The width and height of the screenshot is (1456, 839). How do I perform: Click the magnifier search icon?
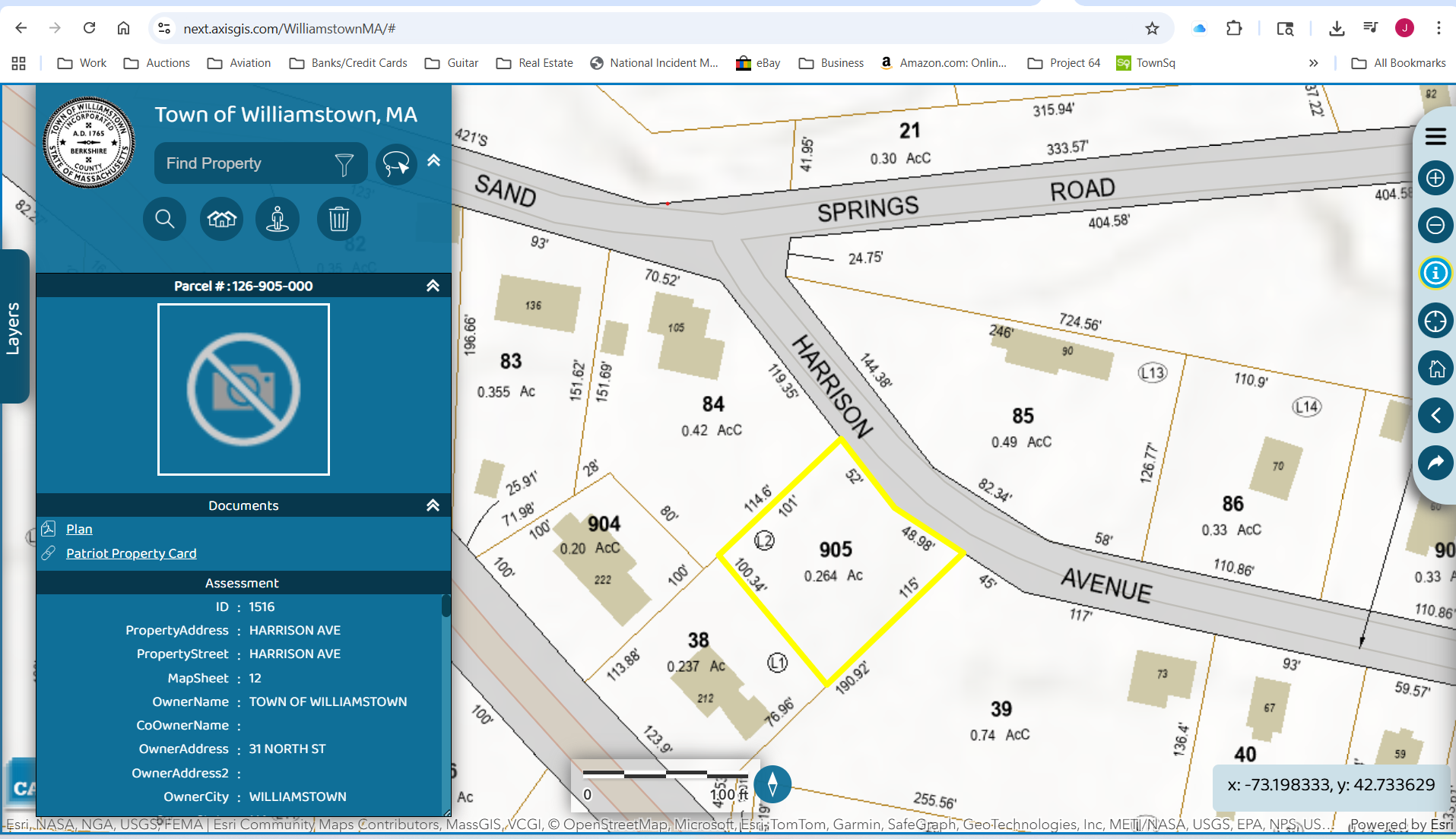coord(164,220)
